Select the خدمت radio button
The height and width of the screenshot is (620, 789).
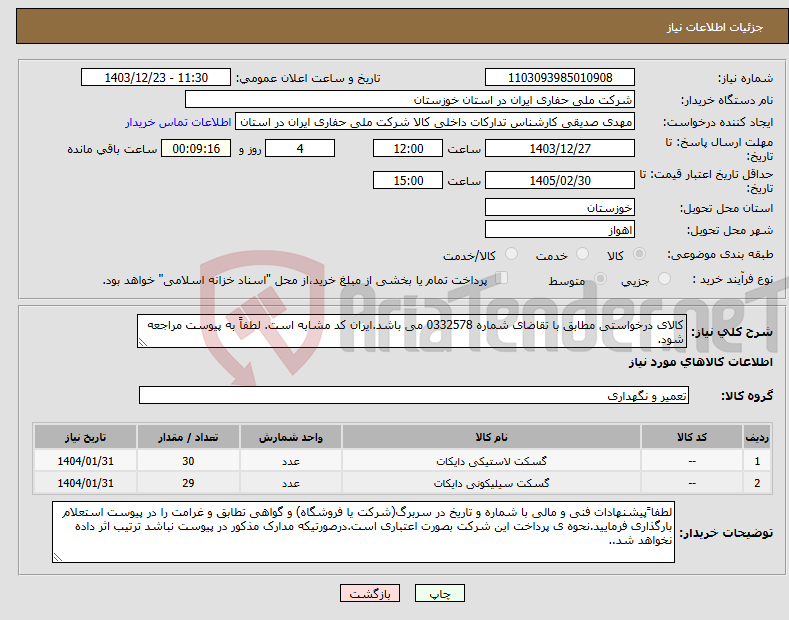pyautogui.click(x=582, y=254)
